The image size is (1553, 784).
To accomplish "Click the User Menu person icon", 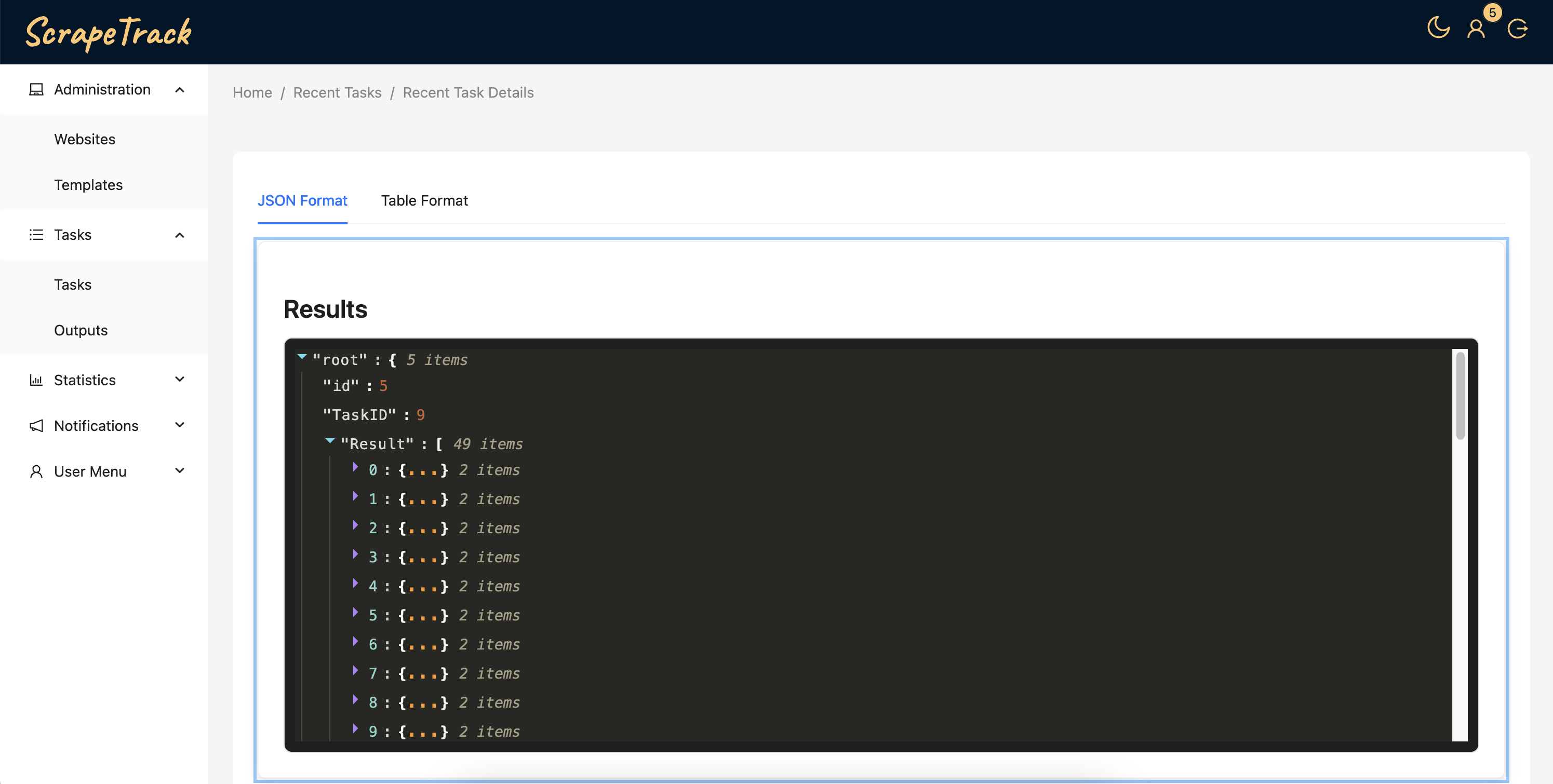I will click(36, 470).
